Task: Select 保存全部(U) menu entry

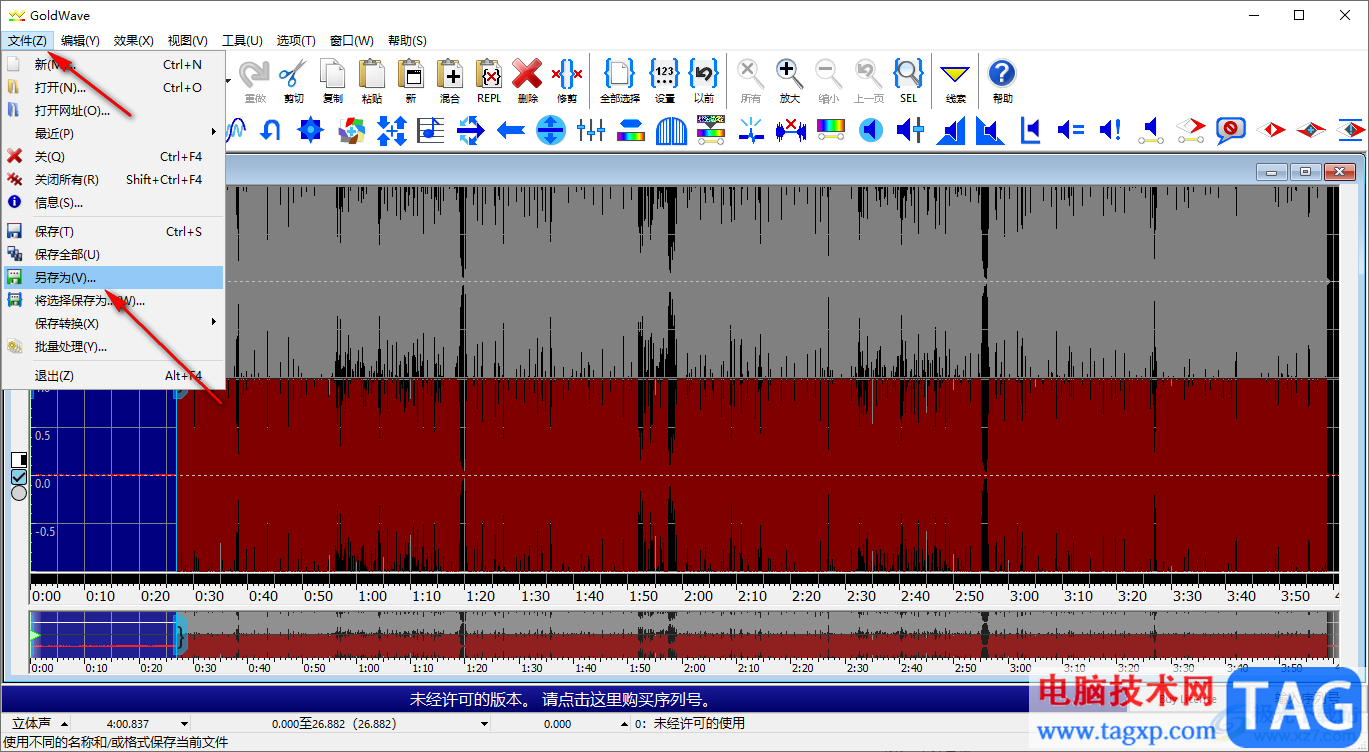Action: pyautogui.click(x=113, y=254)
